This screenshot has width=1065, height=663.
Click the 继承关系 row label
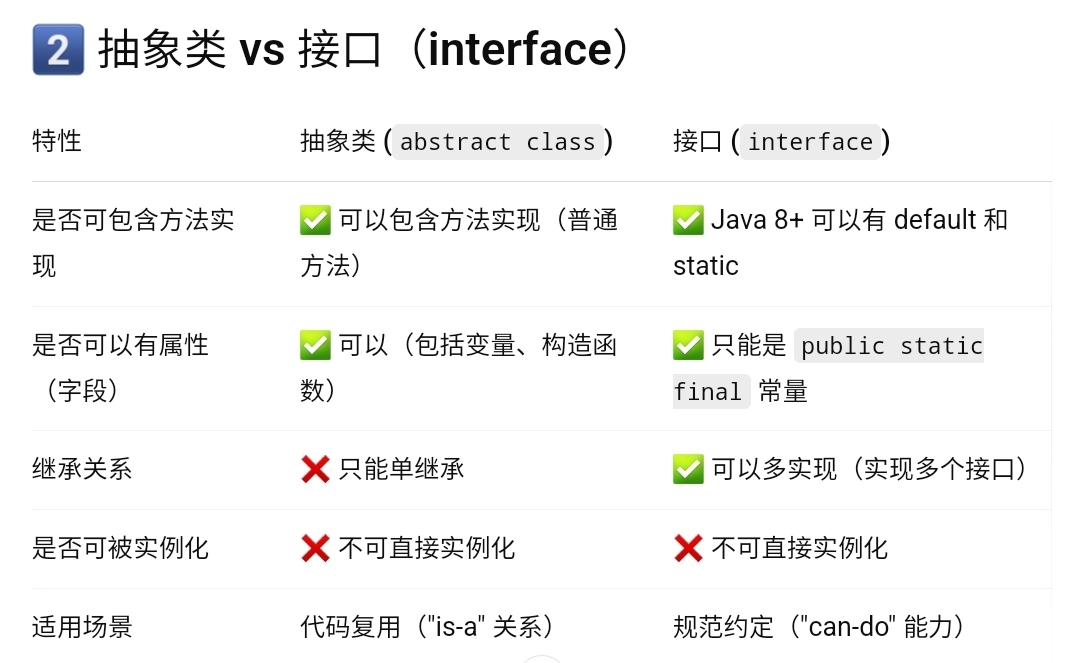(x=82, y=469)
